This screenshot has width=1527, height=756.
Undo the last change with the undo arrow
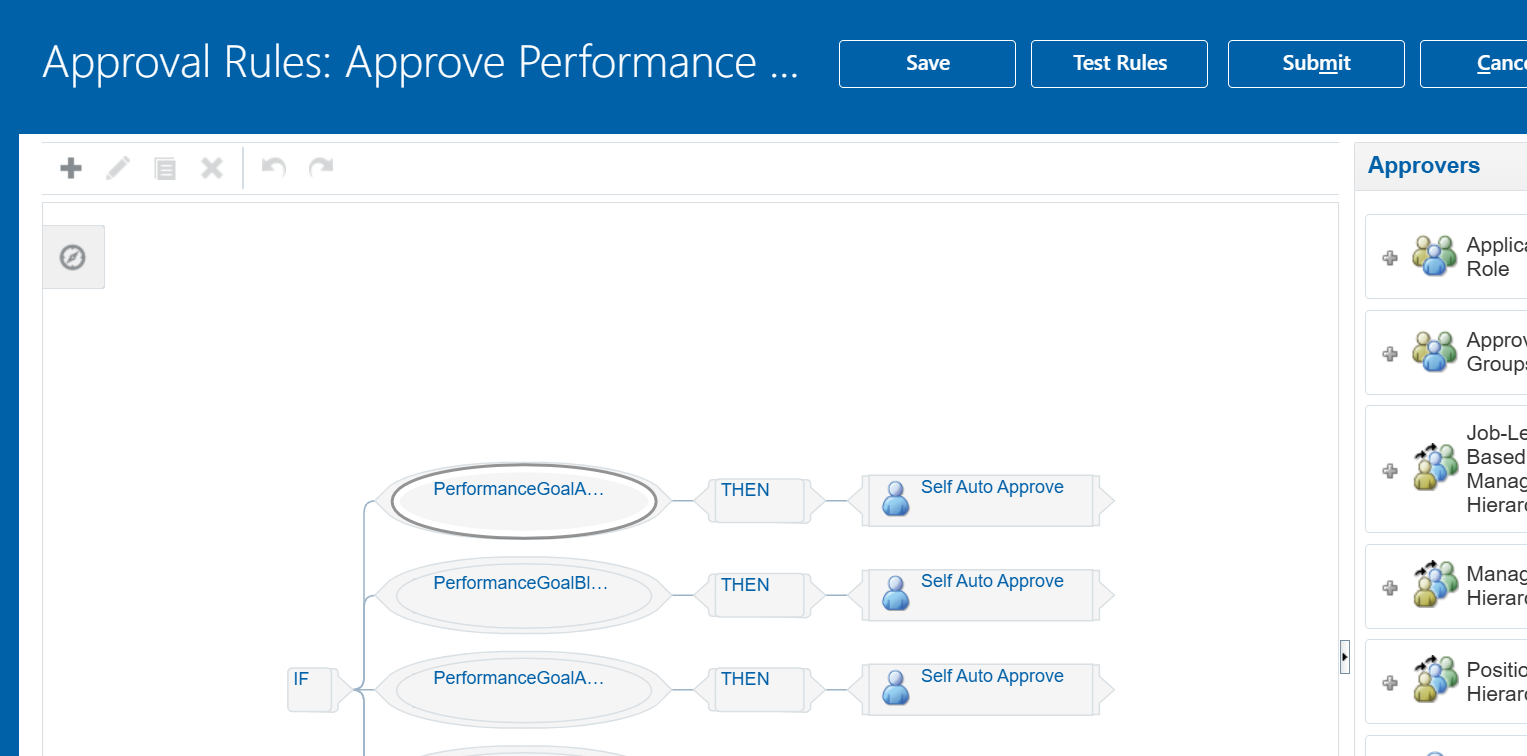coord(274,167)
